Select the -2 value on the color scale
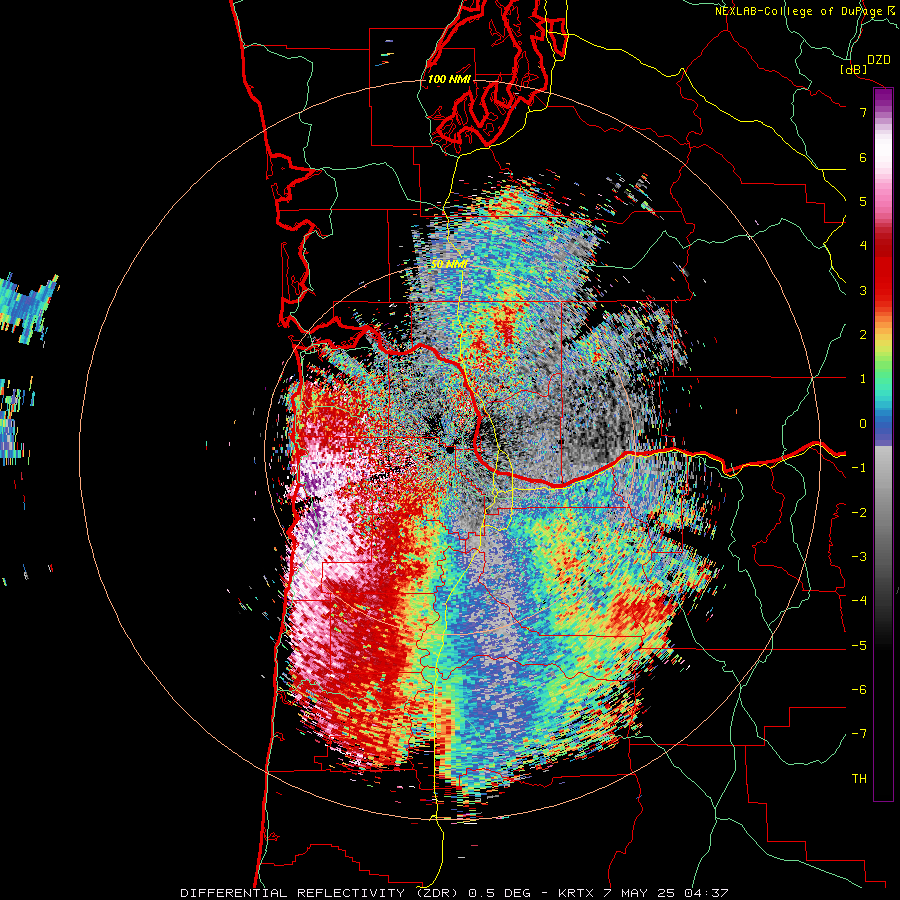 pyautogui.click(x=859, y=512)
